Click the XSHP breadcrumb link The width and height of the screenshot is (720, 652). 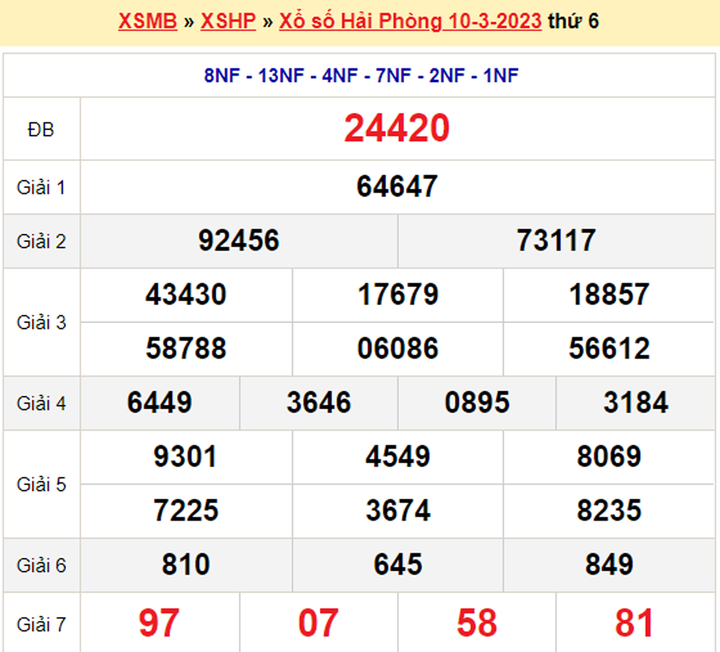tap(227, 21)
